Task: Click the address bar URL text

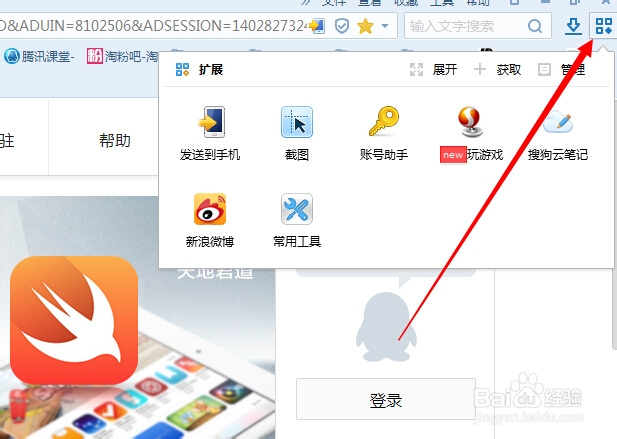Action: click(153, 26)
